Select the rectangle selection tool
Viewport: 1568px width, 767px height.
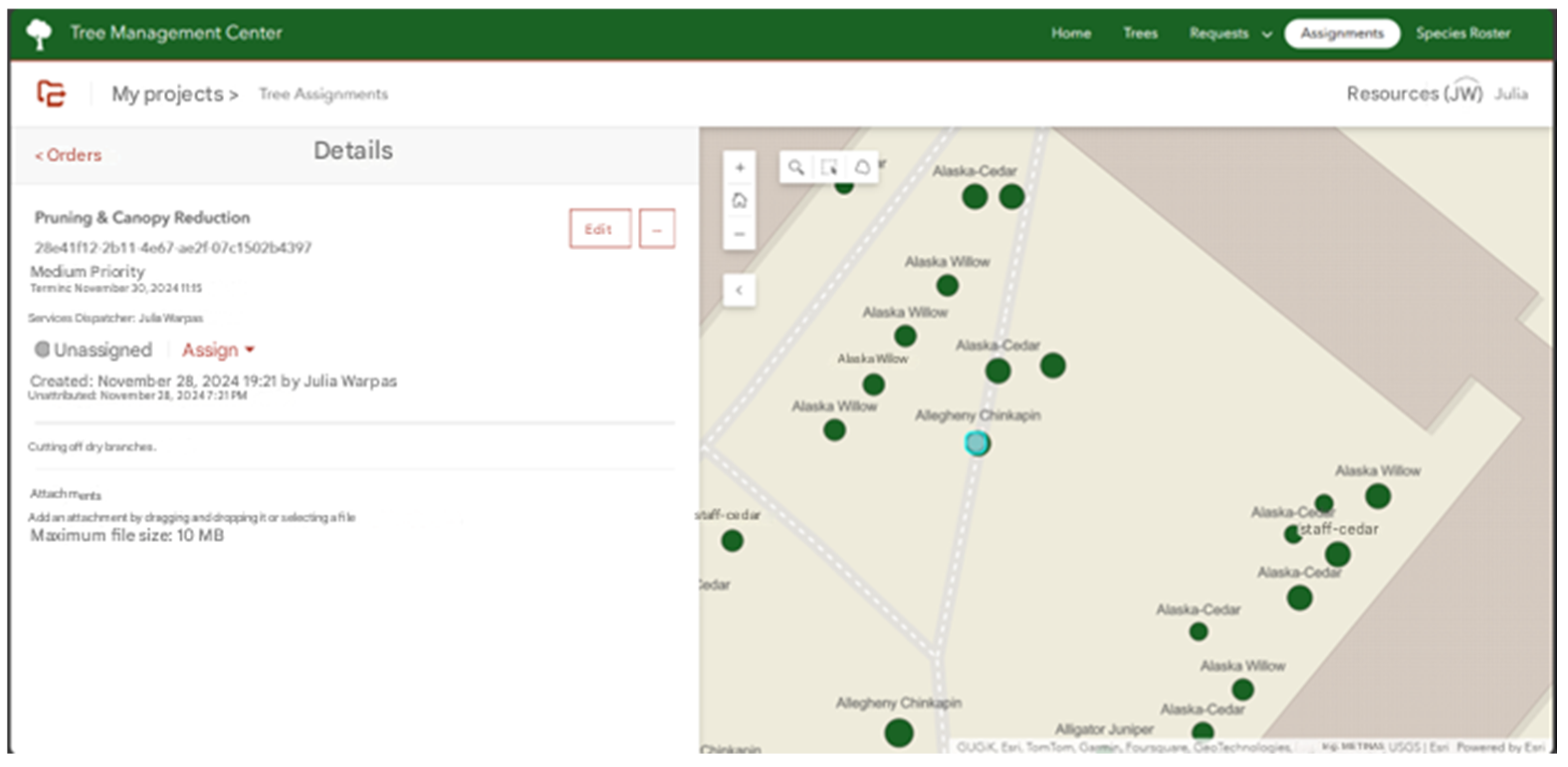tap(829, 167)
